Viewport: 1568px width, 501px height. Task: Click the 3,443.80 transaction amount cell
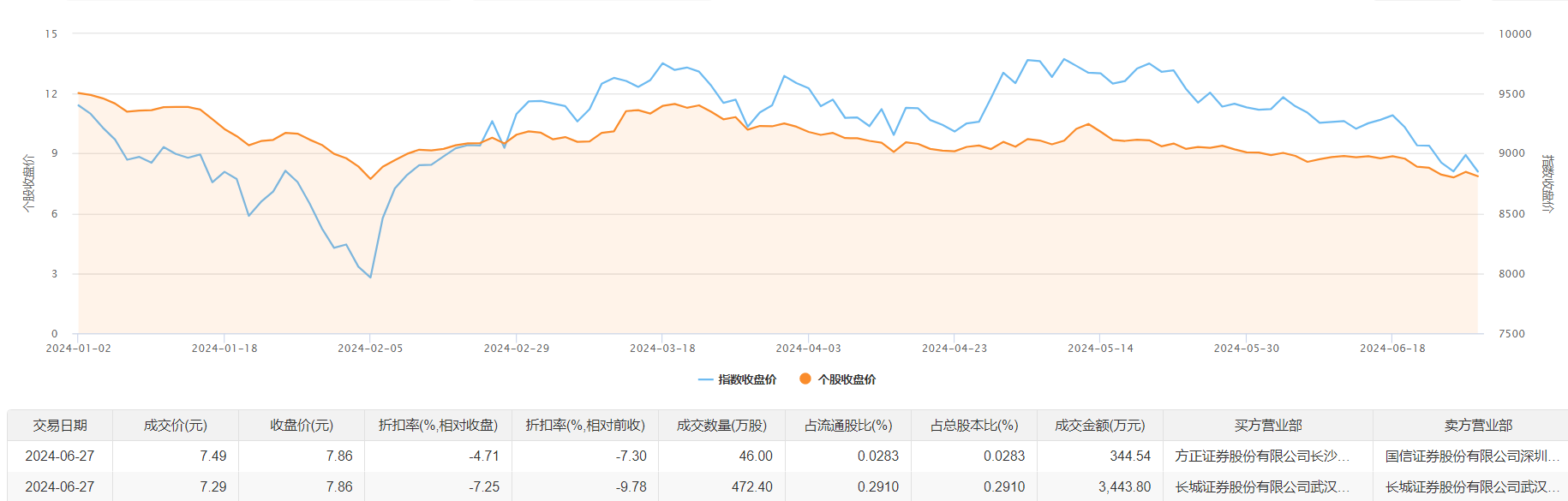tap(1124, 487)
